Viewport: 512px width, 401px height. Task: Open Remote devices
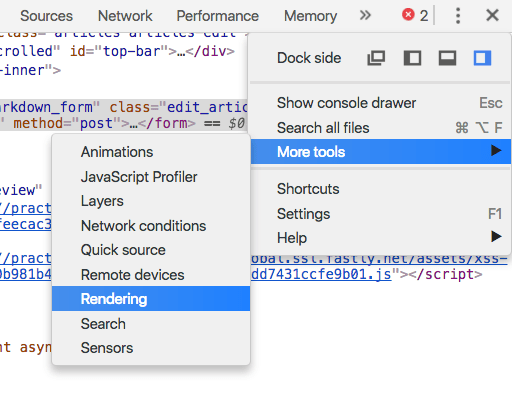pos(151,275)
